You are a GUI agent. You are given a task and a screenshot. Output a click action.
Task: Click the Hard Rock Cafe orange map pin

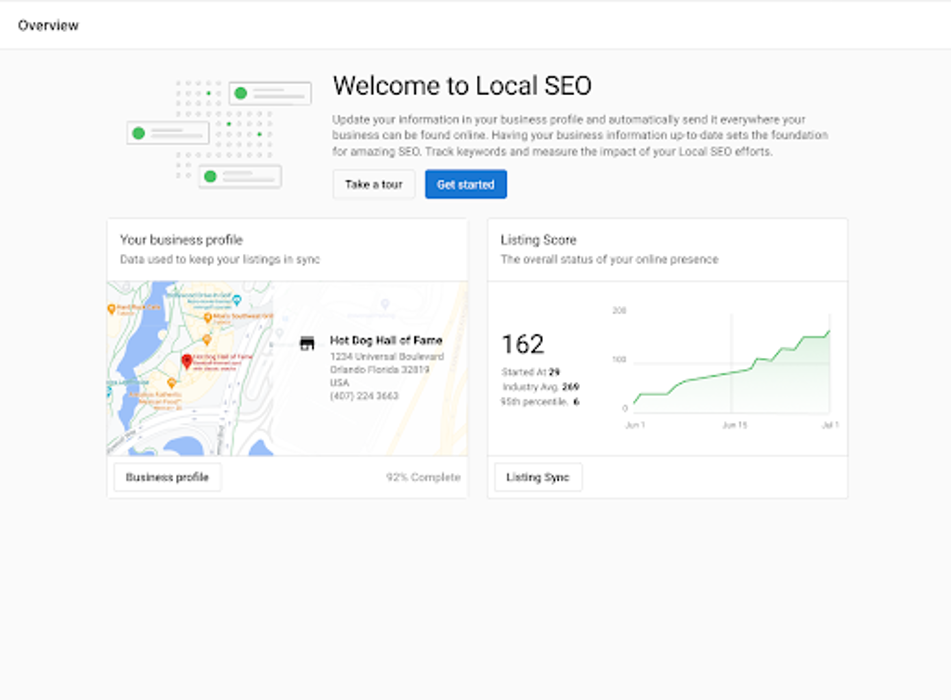point(112,308)
